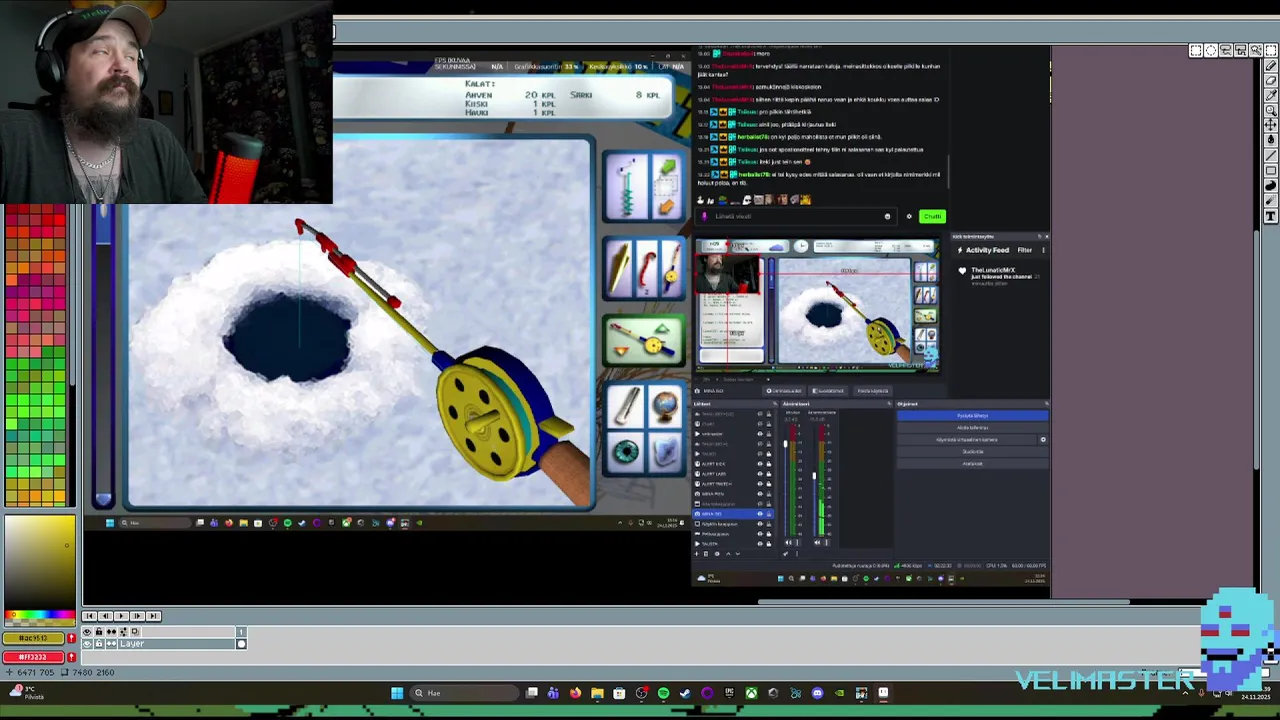Image resolution: width=1280 pixels, height=720 pixels.
Task: Select the Eraser tool
Action: click(x=1271, y=80)
